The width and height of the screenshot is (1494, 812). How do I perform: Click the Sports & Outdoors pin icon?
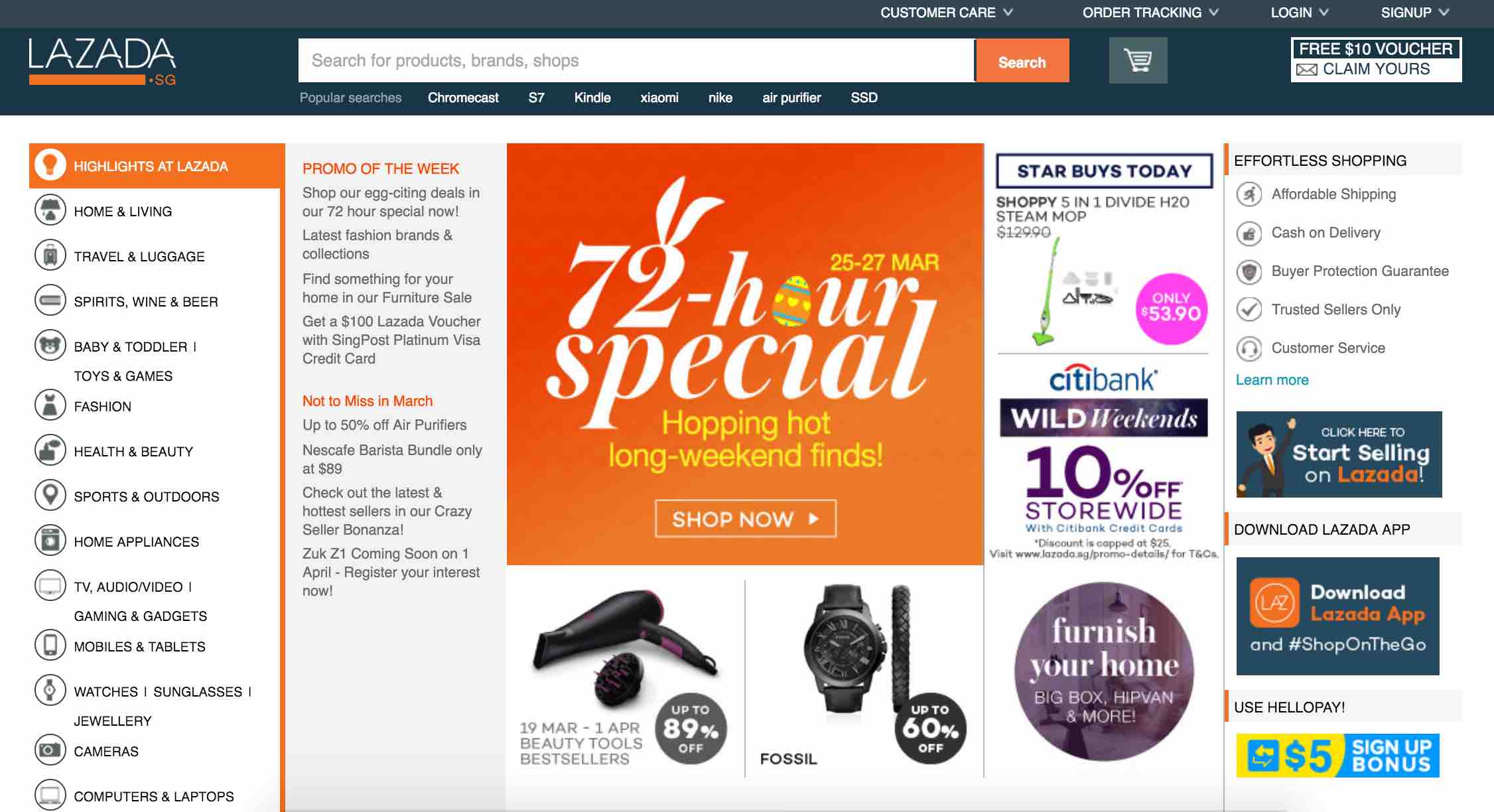click(x=50, y=496)
